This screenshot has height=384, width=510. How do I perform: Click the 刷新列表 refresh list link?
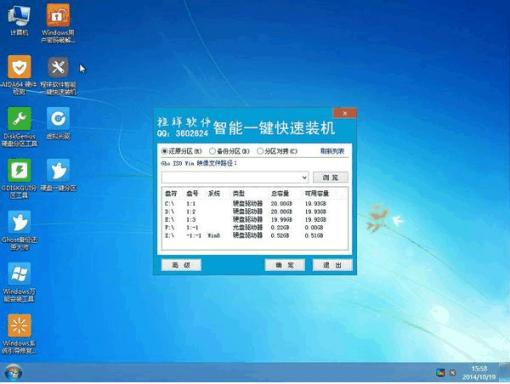tap(332, 151)
